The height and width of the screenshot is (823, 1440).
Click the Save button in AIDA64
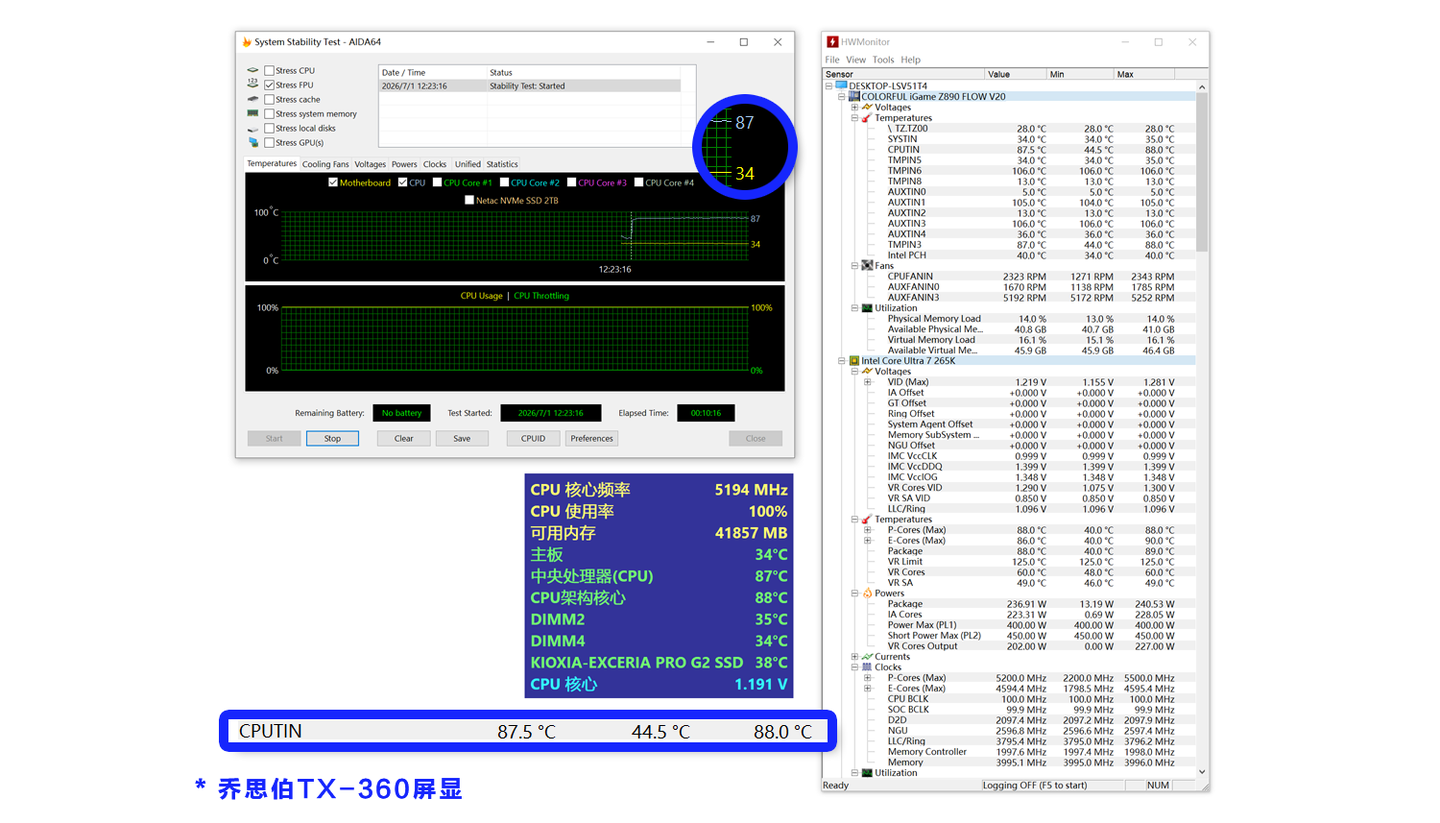pyautogui.click(x=462, y=439)
